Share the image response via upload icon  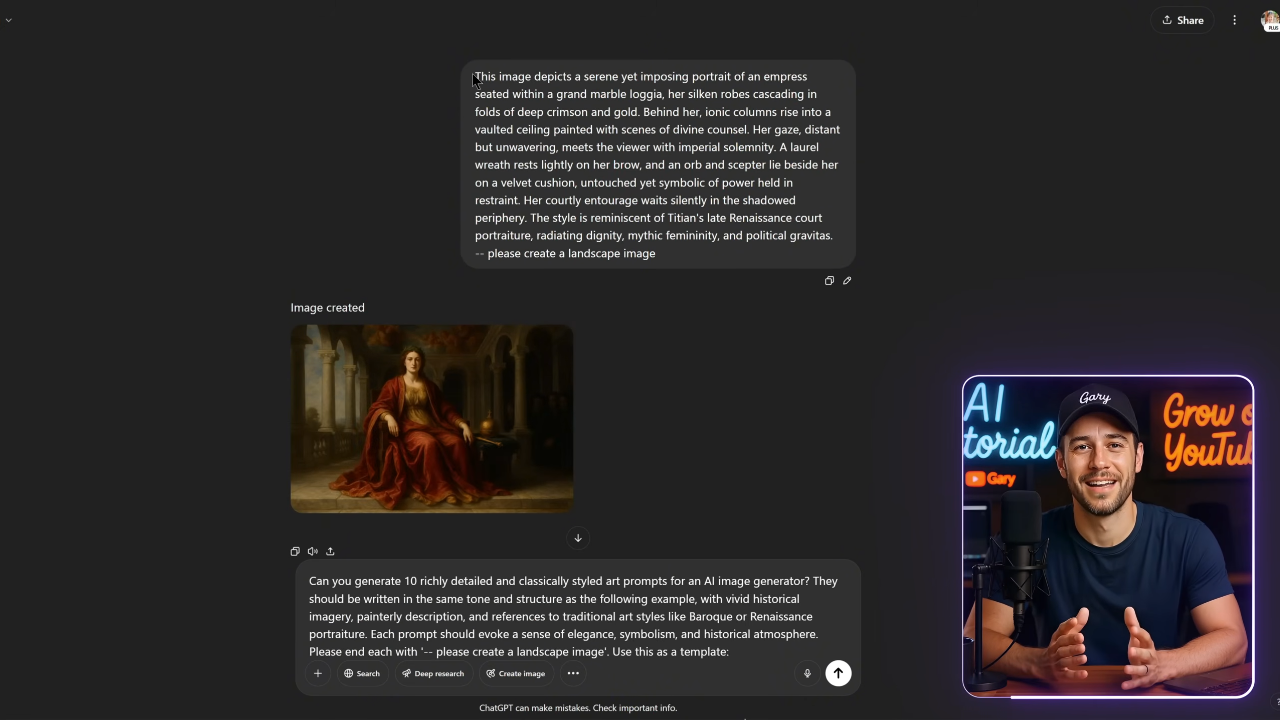pyautogui.click(x=330, y=551)
